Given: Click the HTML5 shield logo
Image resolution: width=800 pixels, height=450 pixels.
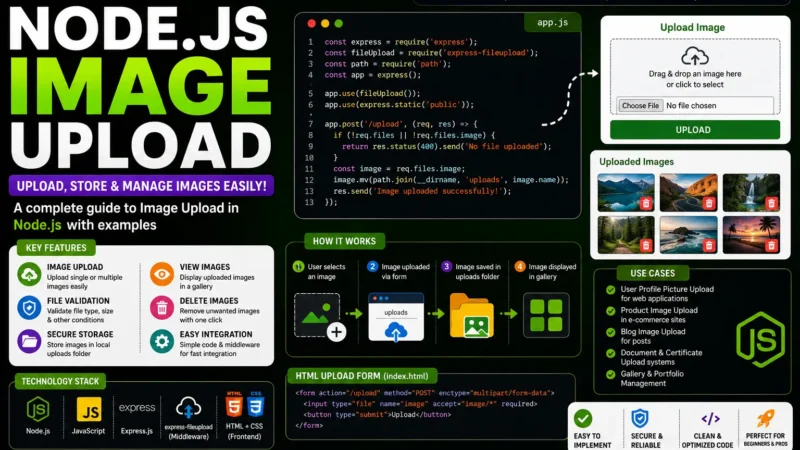Looking at the screenshot, I should (234, 405).
